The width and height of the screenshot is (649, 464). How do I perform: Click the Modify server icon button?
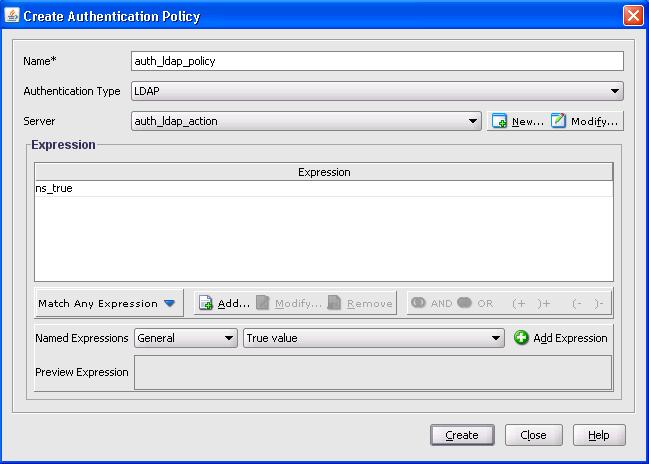559,121
